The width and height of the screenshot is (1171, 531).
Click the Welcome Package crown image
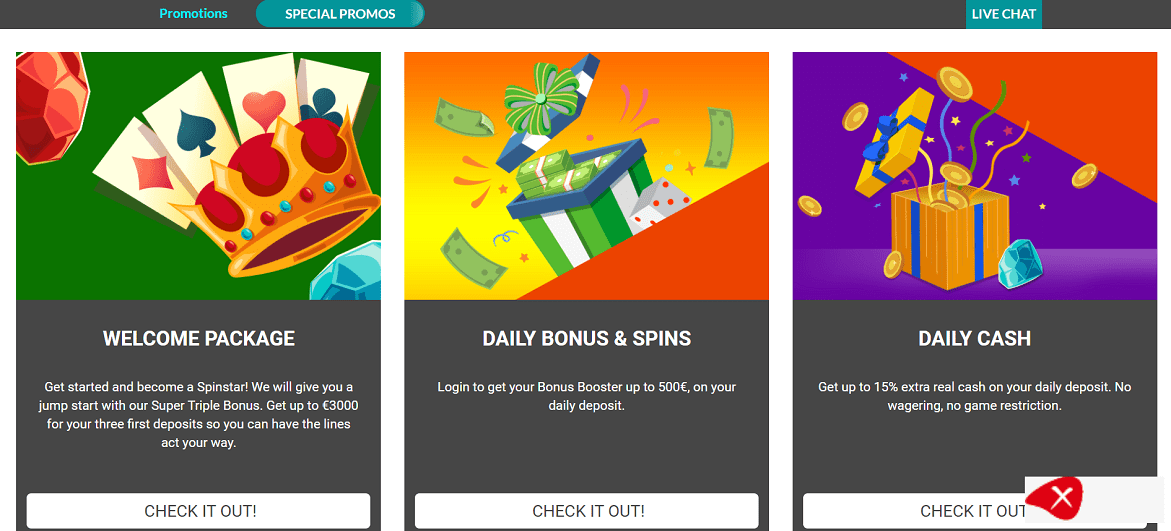coord(198,176)
